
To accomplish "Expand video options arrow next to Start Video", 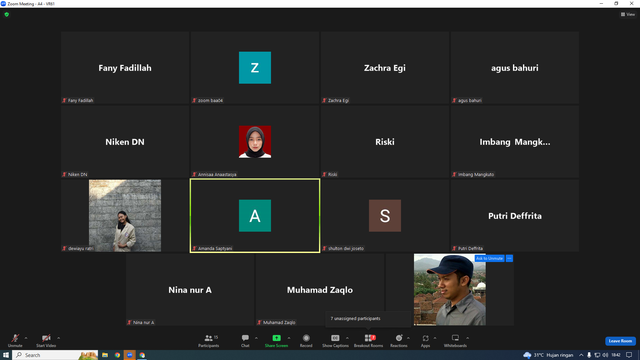I will tap(58, 338).
